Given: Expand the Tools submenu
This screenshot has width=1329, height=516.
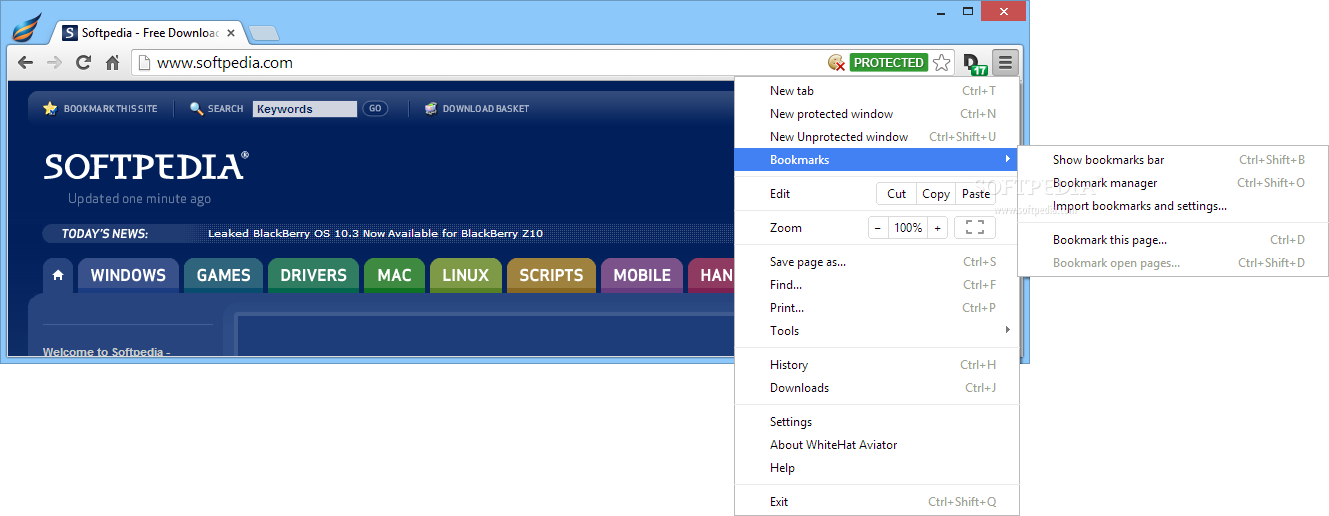Looking at the screenshot, I should click(x=877, y=331).
